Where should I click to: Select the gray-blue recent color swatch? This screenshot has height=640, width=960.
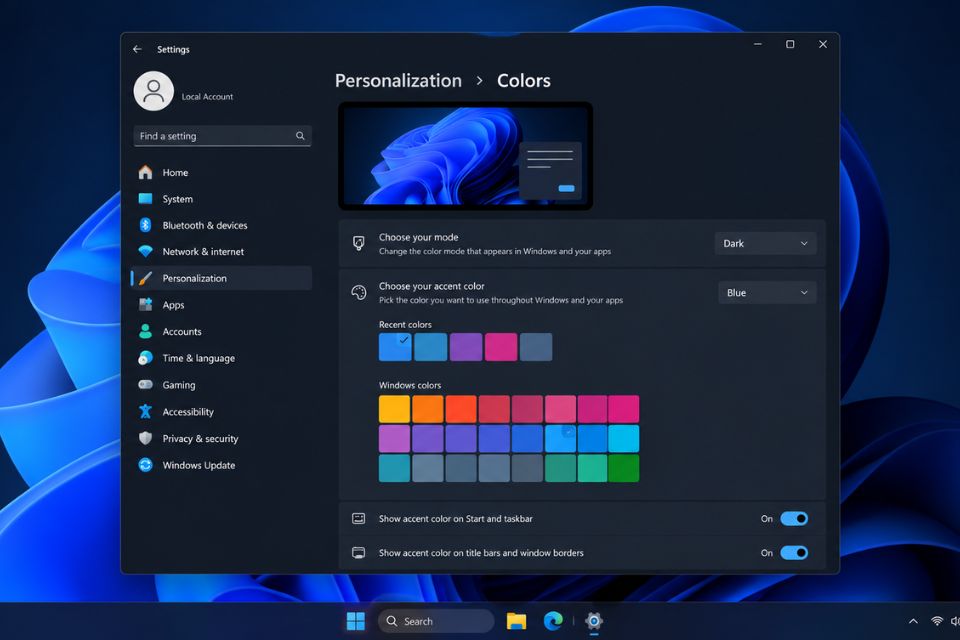click(536, 347)
